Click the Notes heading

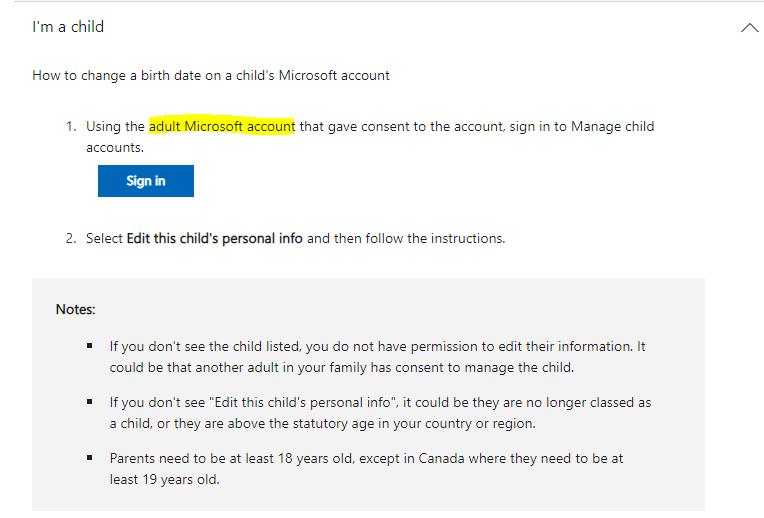pos(76,309)
